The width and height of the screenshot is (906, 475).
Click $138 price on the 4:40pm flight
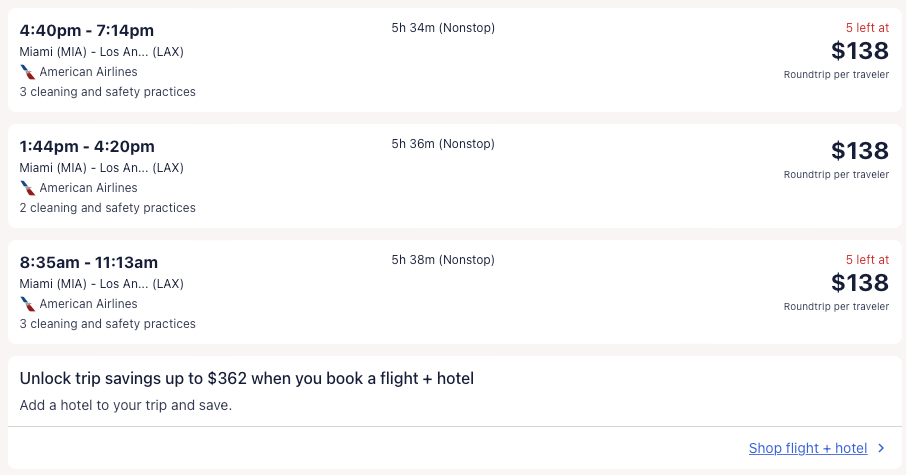[x=859, y=51]
